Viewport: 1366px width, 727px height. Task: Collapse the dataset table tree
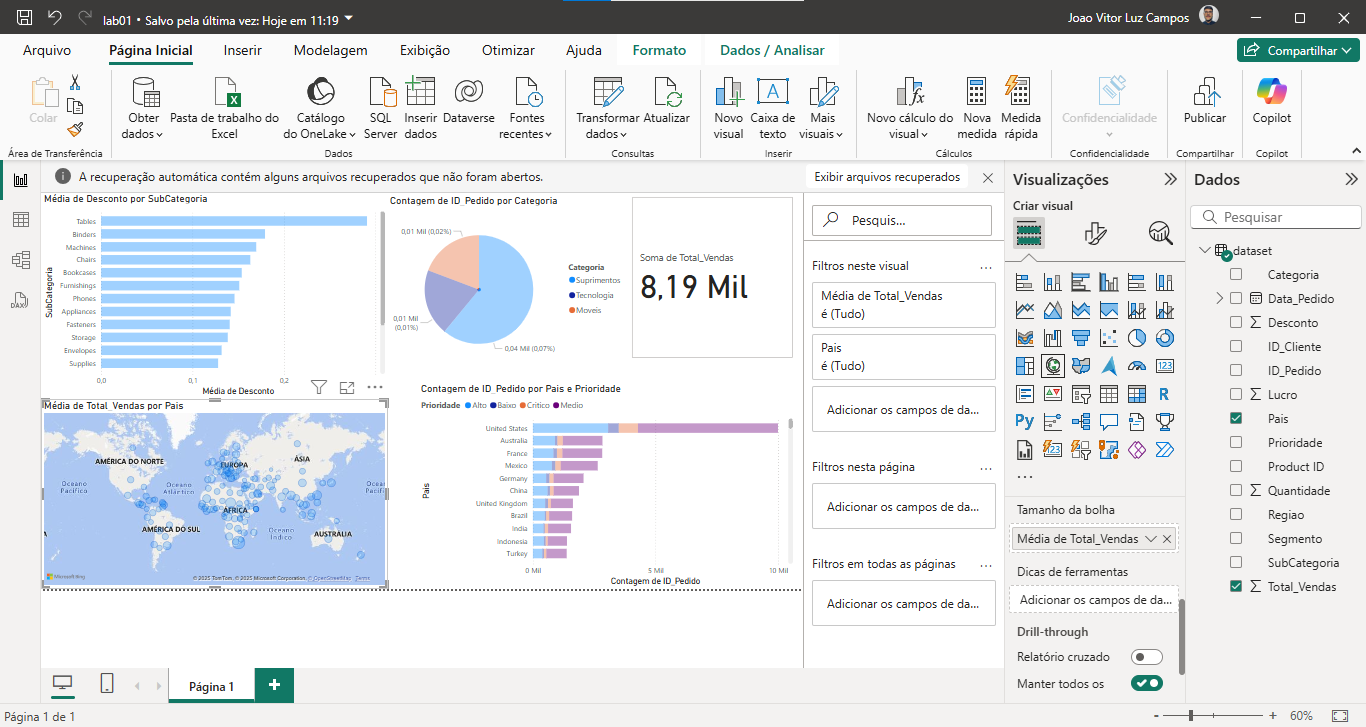pos(1204,250)
